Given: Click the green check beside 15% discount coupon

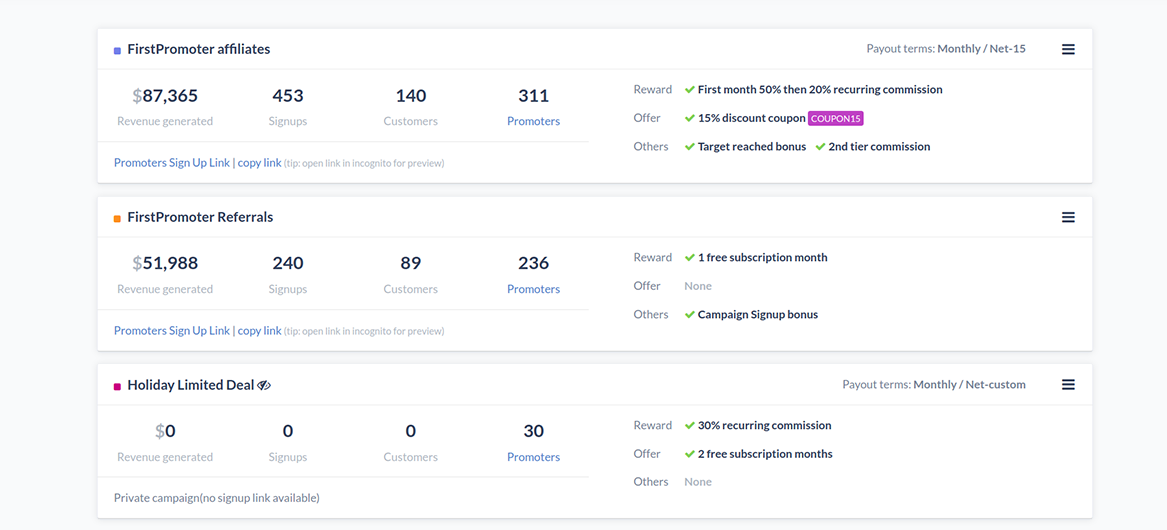Looking at the screenshot, I should click(689, 118).
